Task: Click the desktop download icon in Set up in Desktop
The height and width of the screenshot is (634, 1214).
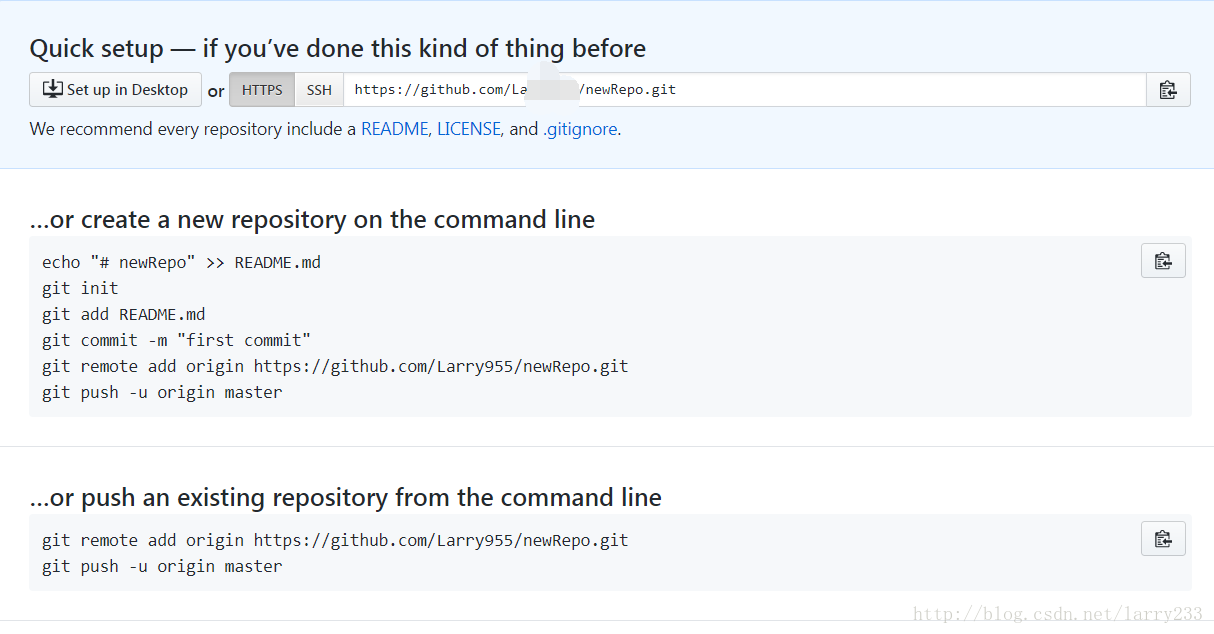Action: 53,89
